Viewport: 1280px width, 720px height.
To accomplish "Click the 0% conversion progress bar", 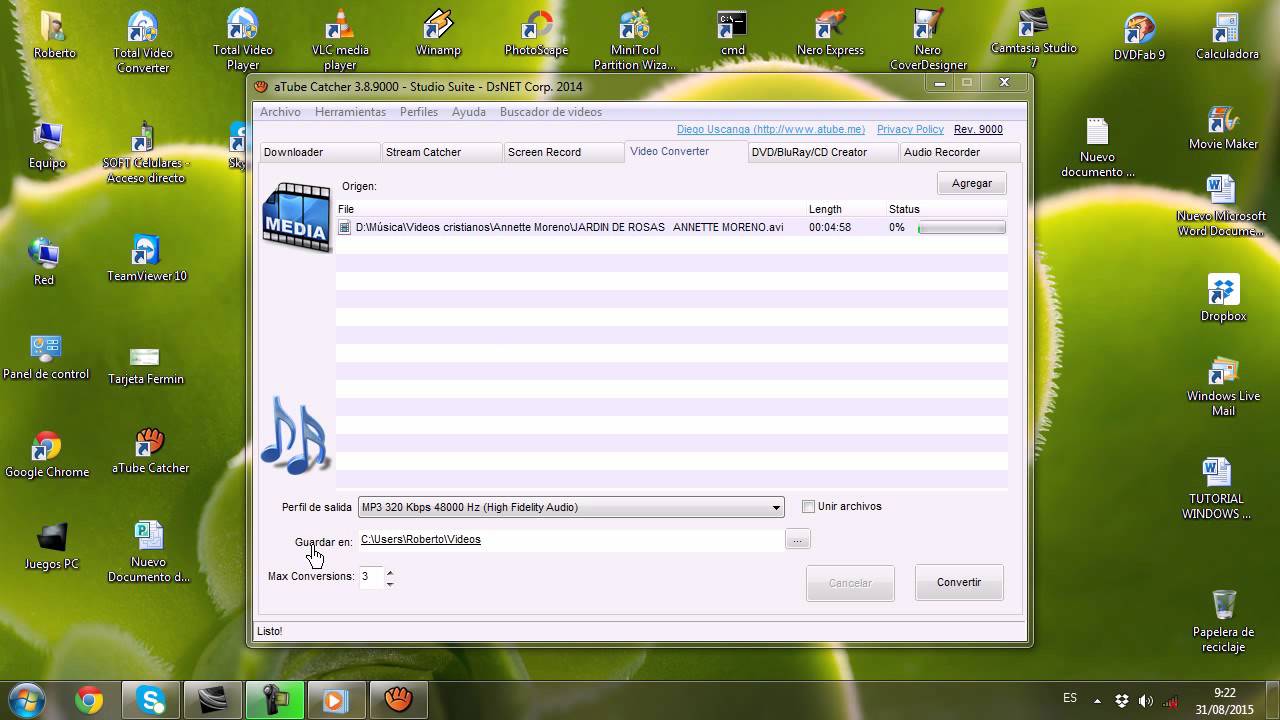I will (x=961, y=228).
